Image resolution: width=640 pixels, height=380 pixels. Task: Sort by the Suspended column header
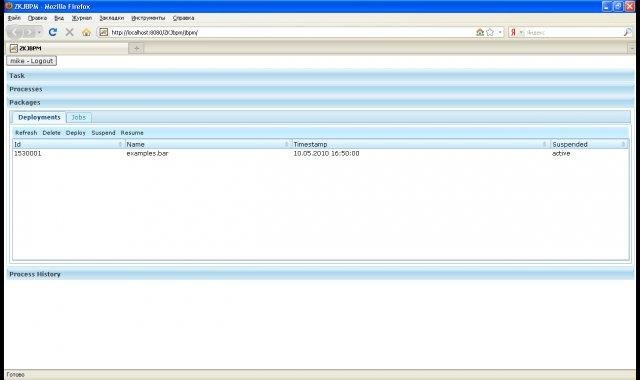[589, 144]
